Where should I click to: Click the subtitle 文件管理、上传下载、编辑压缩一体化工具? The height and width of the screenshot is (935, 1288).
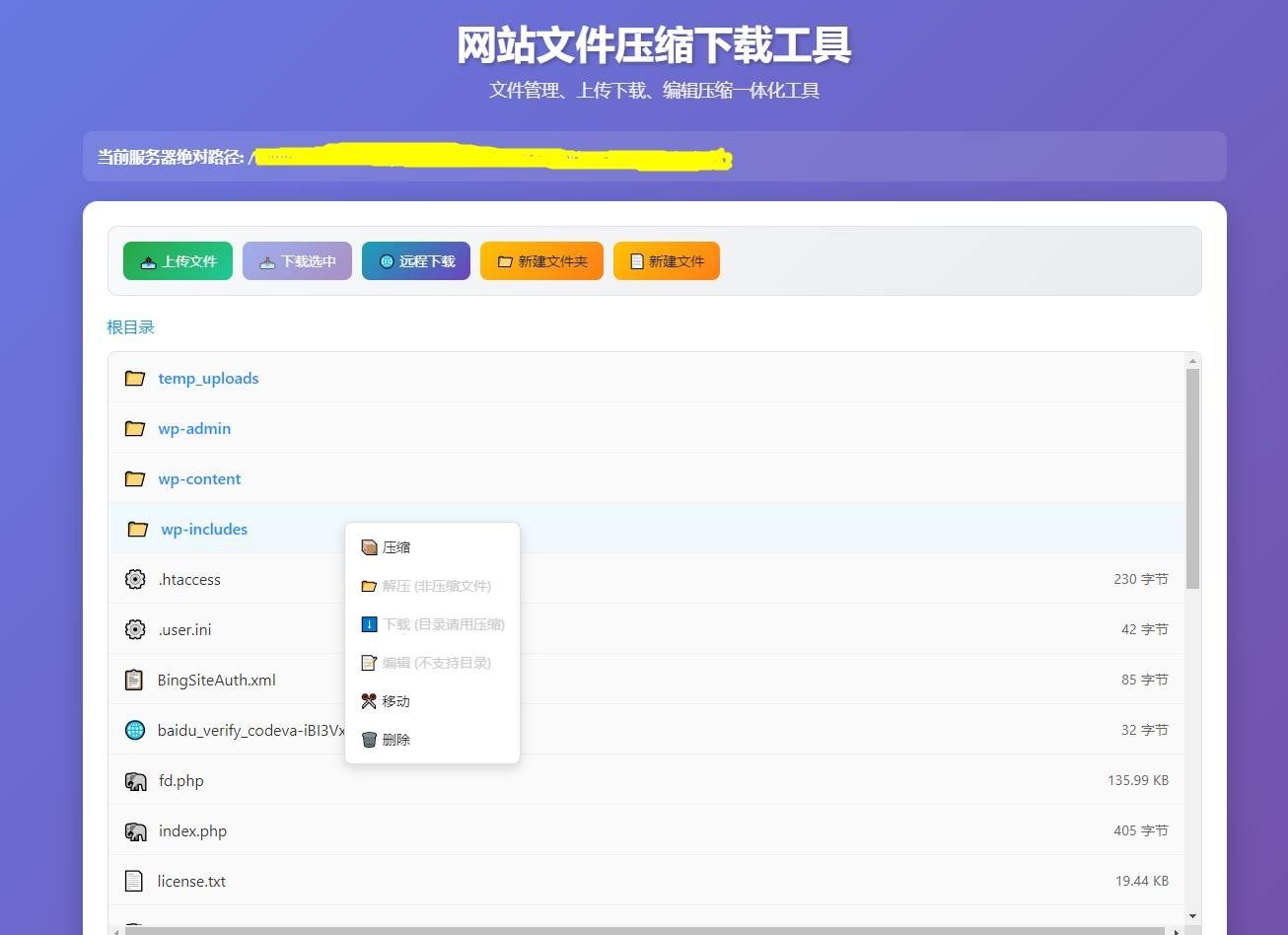654,91
